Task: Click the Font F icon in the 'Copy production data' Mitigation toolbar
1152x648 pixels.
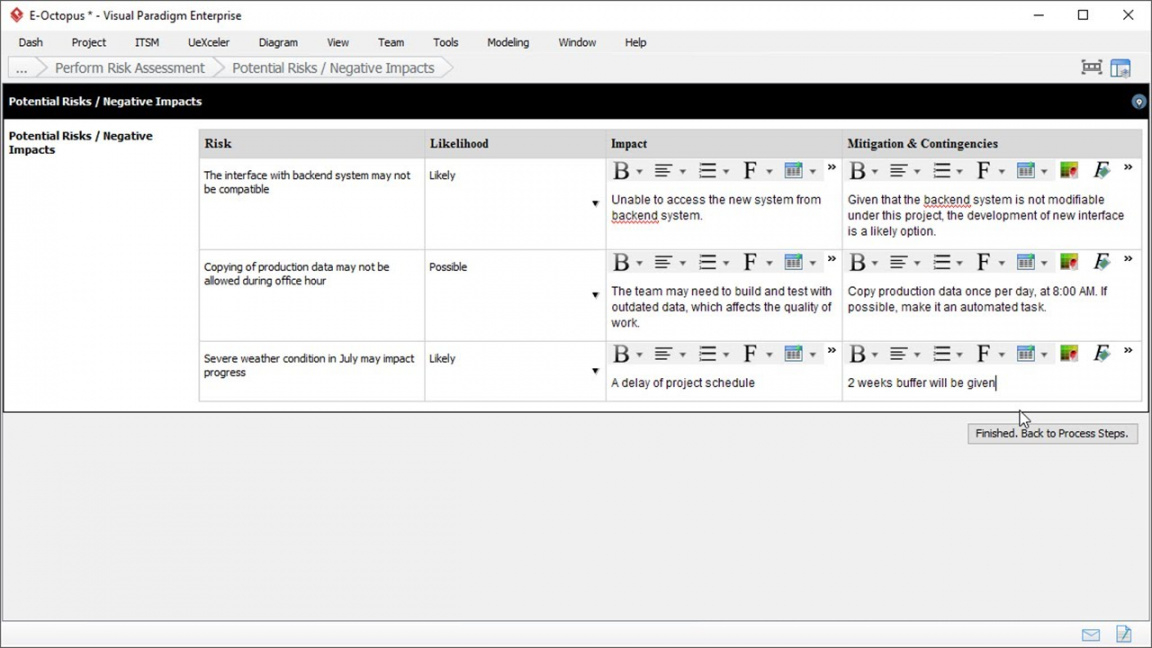Action: [984, 262]
